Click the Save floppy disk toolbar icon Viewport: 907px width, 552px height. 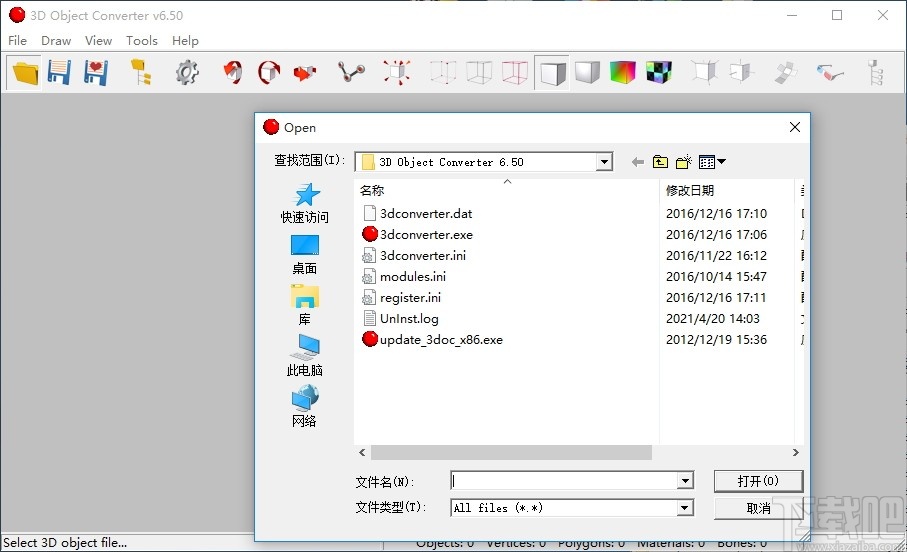[x=59, y=73]
